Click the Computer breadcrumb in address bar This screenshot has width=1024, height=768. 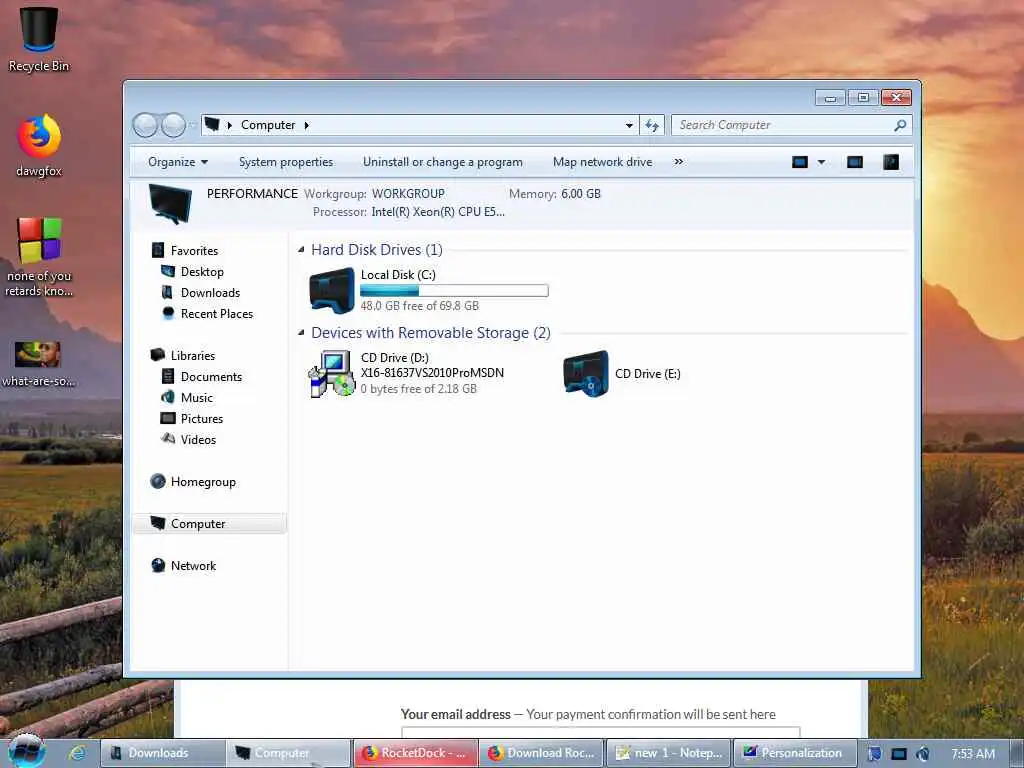[268, 125]
